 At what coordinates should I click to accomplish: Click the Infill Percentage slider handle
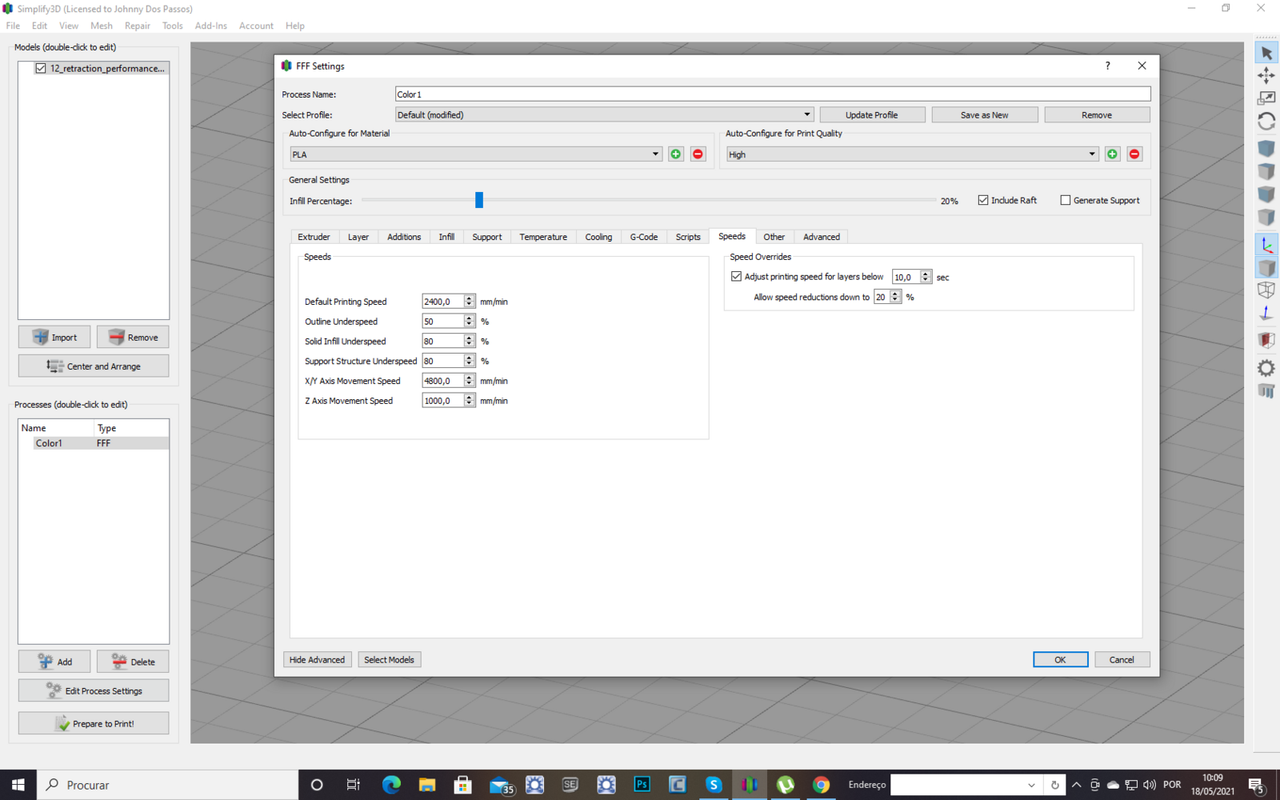[479, 200]
